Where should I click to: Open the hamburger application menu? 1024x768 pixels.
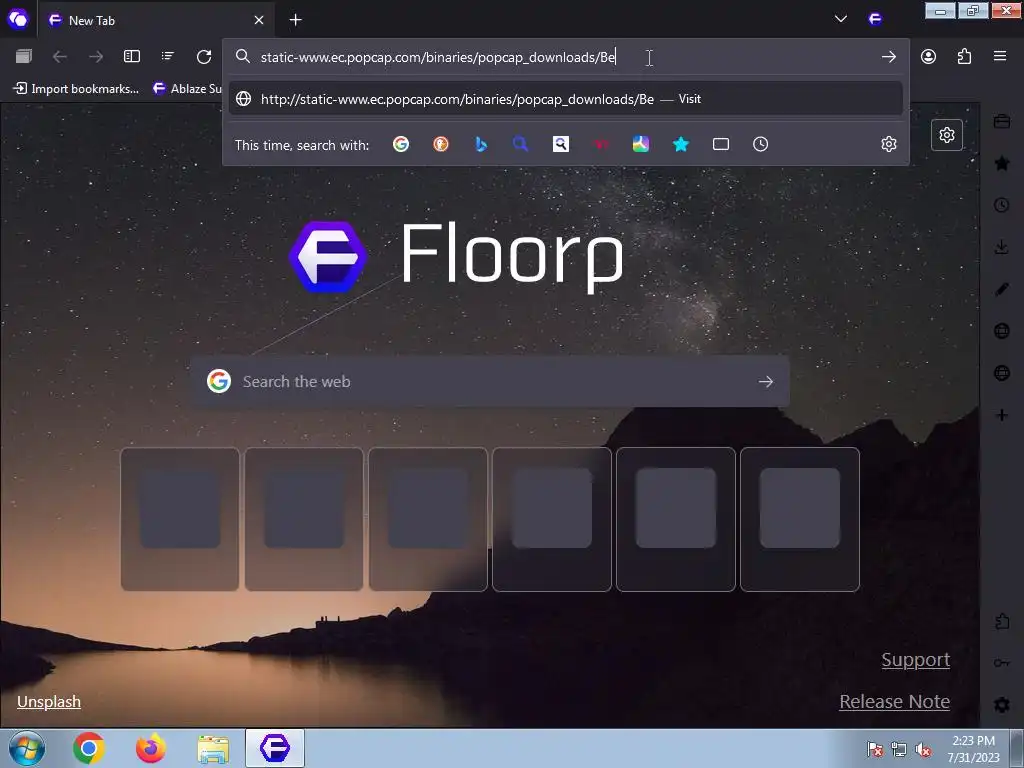click(x=1000, y=57)
